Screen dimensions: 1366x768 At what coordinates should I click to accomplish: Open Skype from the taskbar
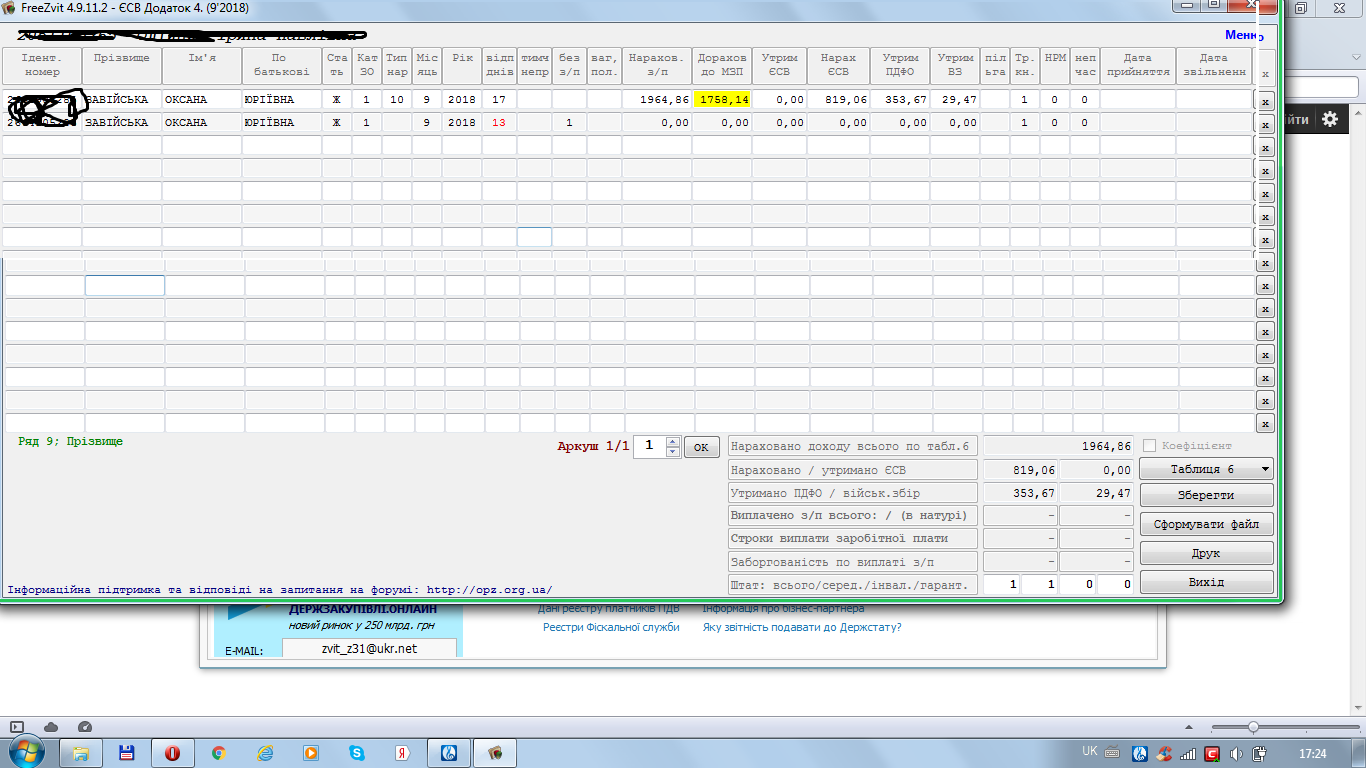tap(356, 753)
